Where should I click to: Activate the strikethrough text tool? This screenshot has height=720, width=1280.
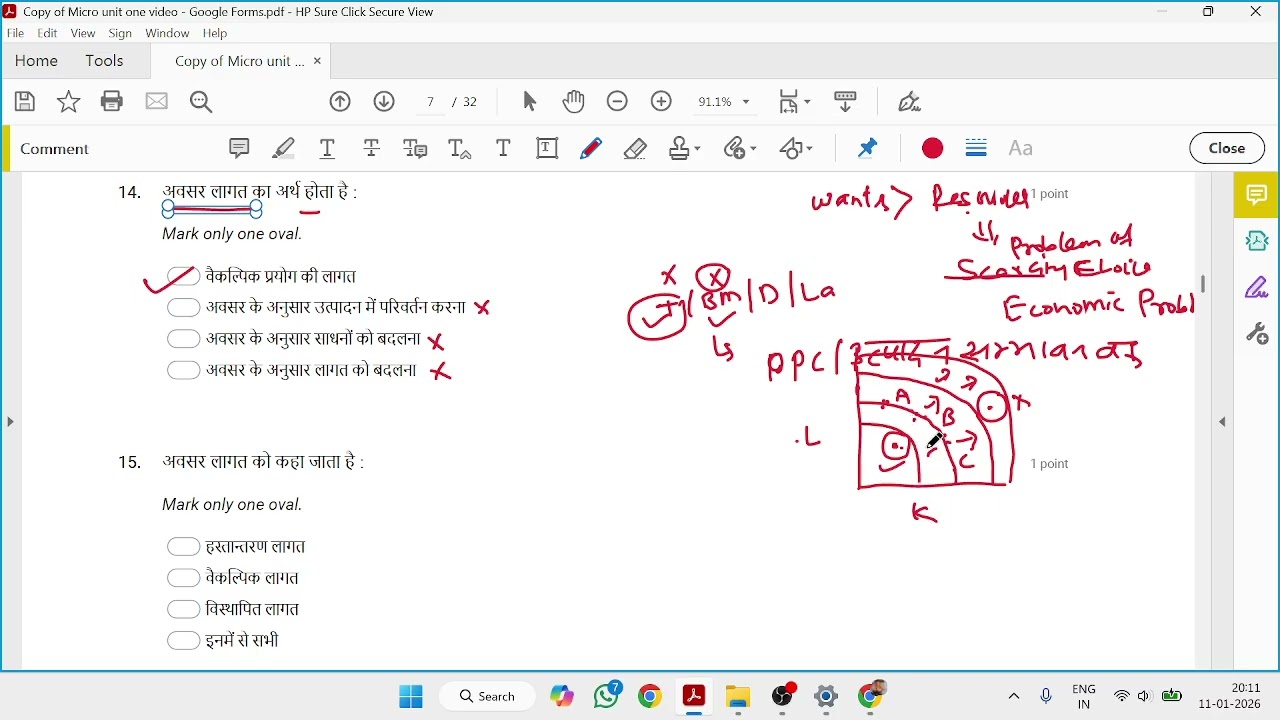coord(372,149)
